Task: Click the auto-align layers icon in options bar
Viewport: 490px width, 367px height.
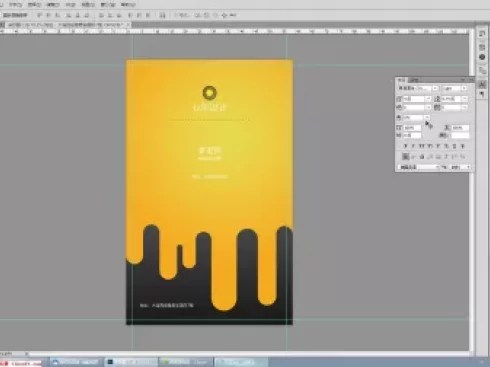Action: [162, 15]
